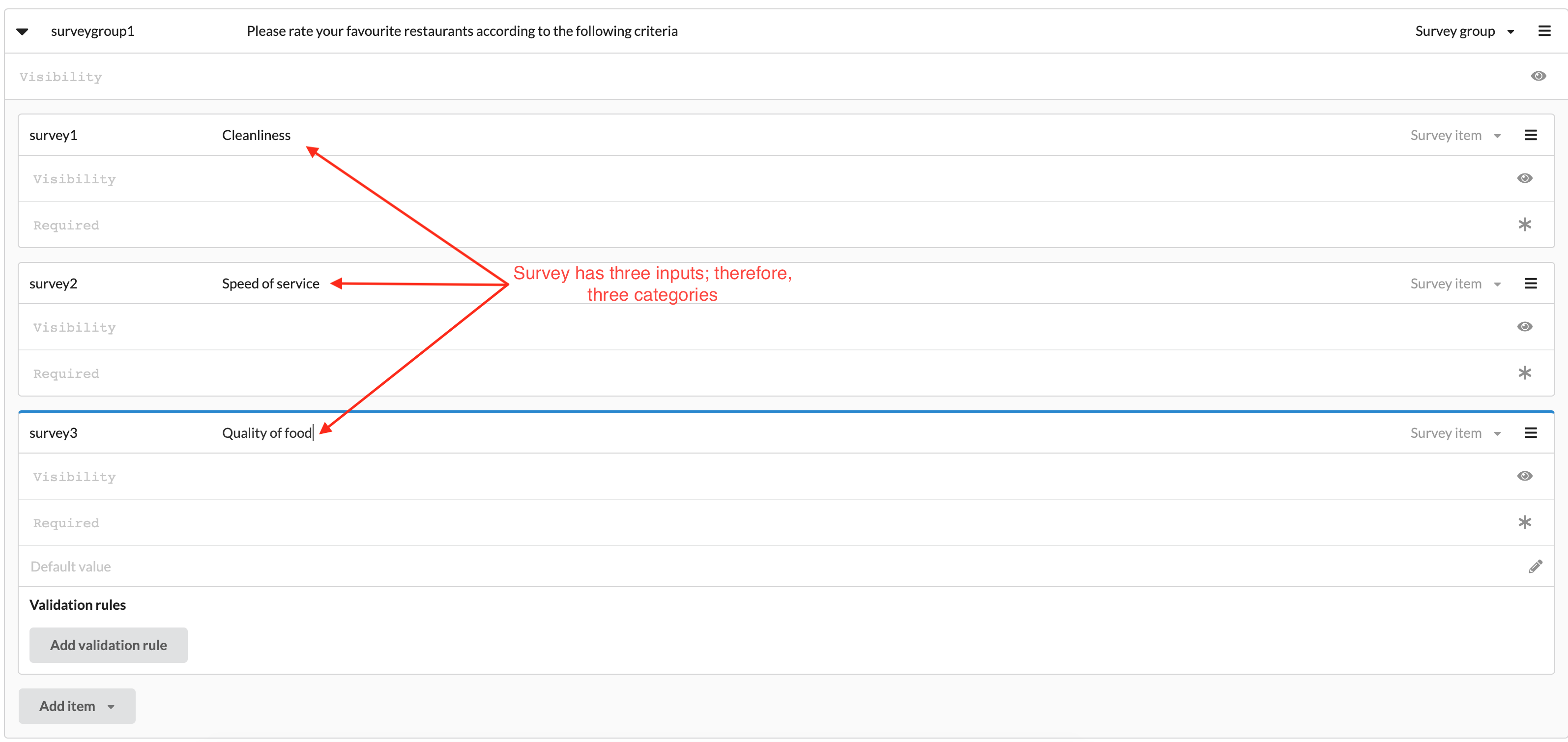
Task: Open survey1 Survey item type dropdown
Action: [1455, 135]
